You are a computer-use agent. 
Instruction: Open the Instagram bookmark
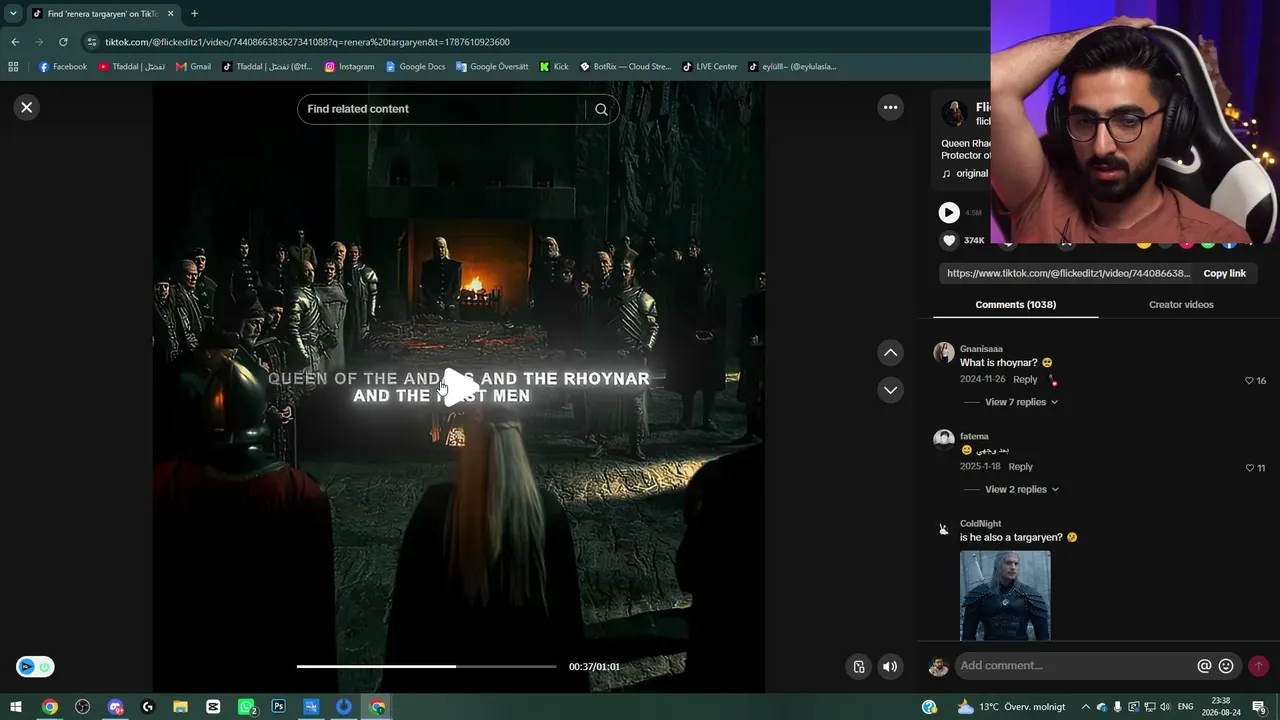coord(349,67)
